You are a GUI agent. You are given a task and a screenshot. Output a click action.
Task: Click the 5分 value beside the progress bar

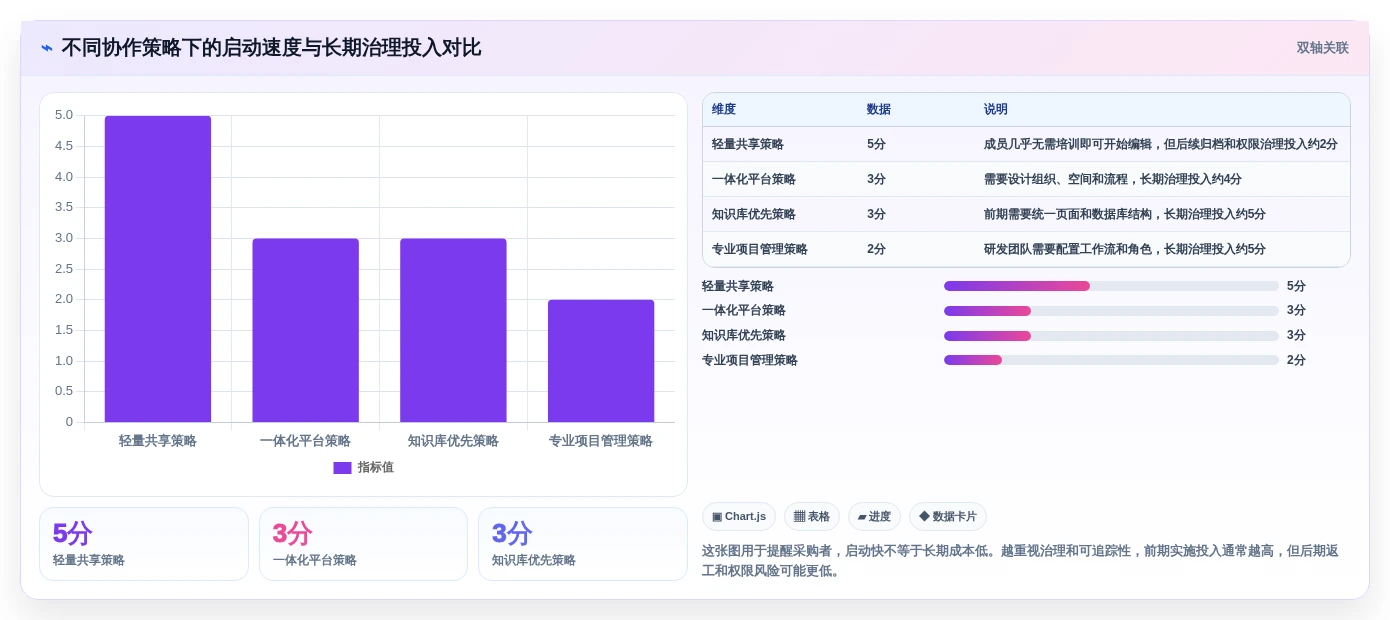click(x=1297, y=286)
